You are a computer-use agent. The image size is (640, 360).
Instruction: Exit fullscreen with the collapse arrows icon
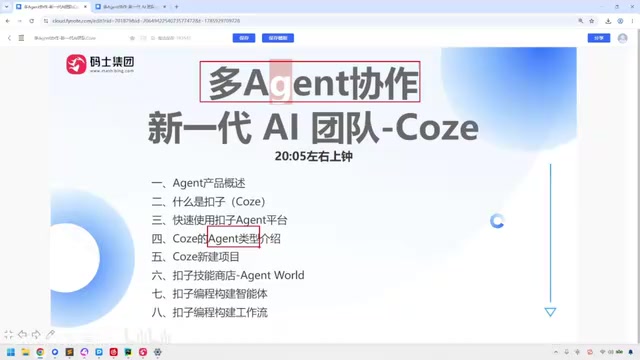(9, 335)
